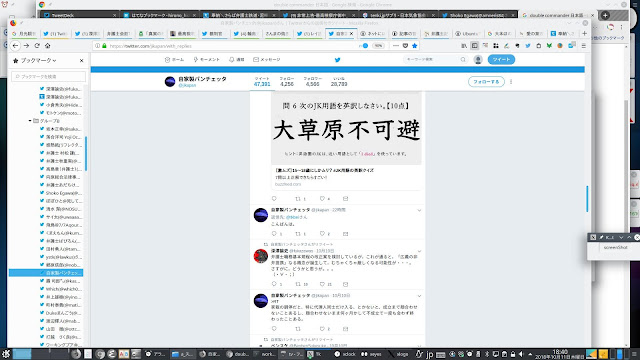Like the 大草原不可避 quiz tweet

(x=322, y=199)
